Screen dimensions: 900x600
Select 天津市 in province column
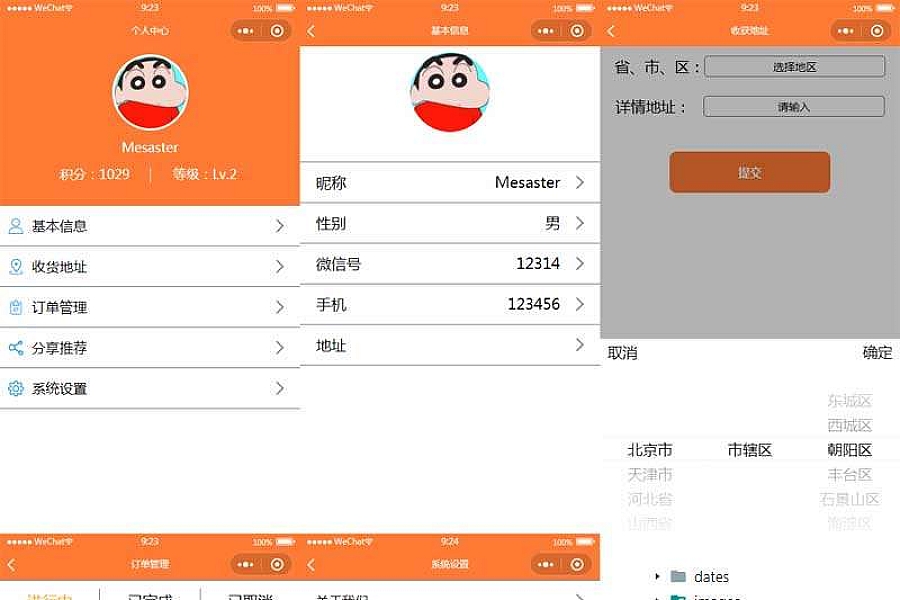pos(650,475)
